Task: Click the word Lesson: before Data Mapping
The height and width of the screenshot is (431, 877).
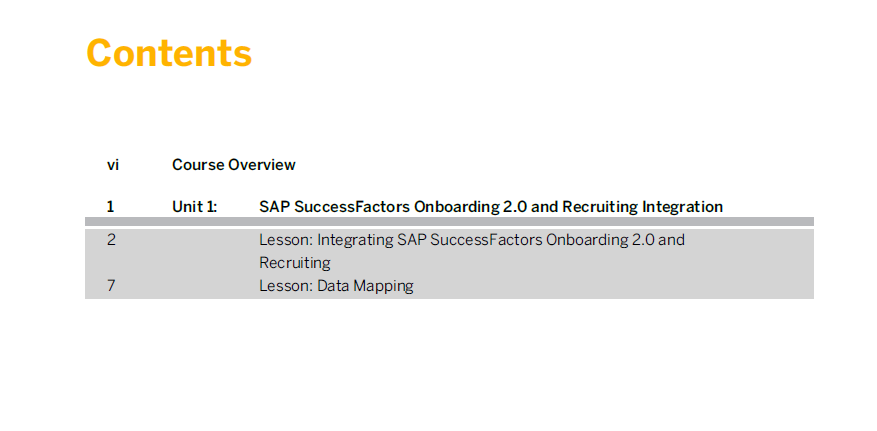Action: click(x=286, y=286)
